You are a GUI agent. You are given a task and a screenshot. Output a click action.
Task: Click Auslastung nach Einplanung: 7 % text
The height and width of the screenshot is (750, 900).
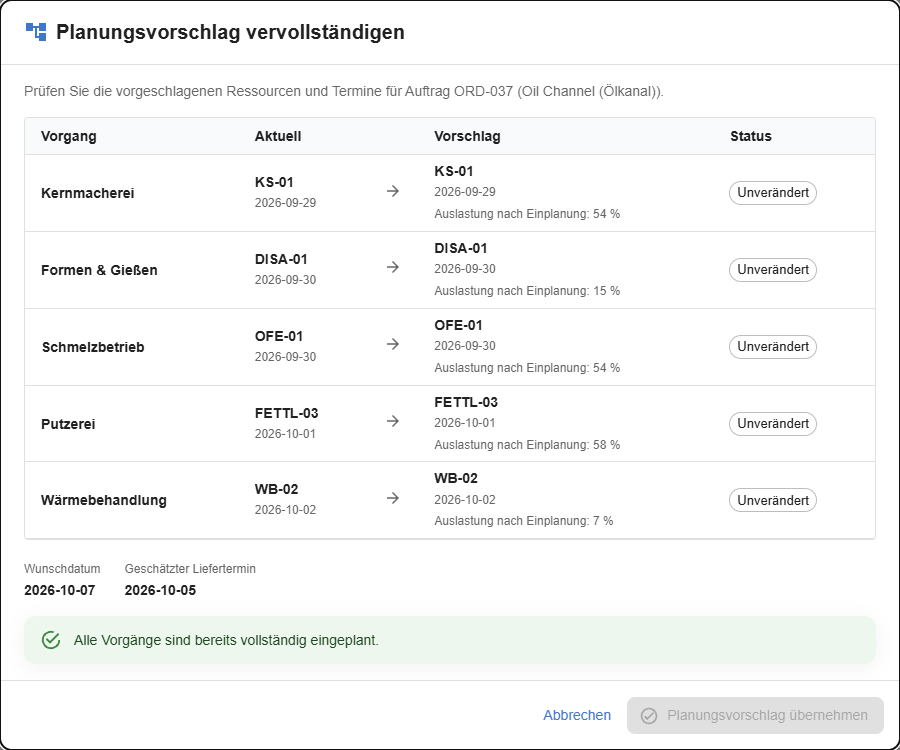click(x=523, y=520)
